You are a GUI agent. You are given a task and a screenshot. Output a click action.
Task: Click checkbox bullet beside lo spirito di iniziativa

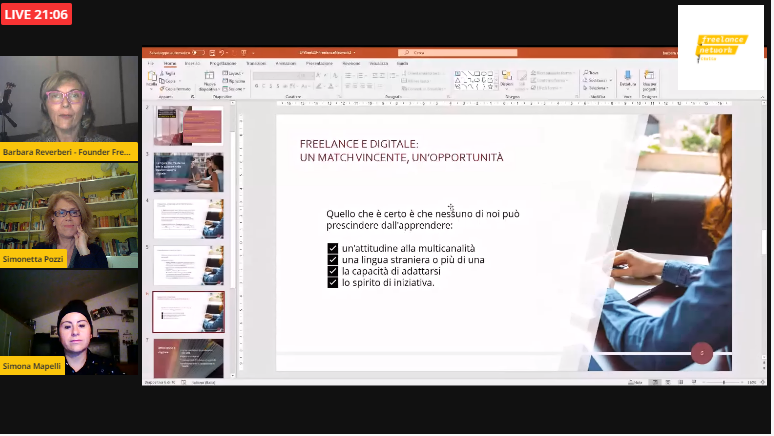coord(332,282)
